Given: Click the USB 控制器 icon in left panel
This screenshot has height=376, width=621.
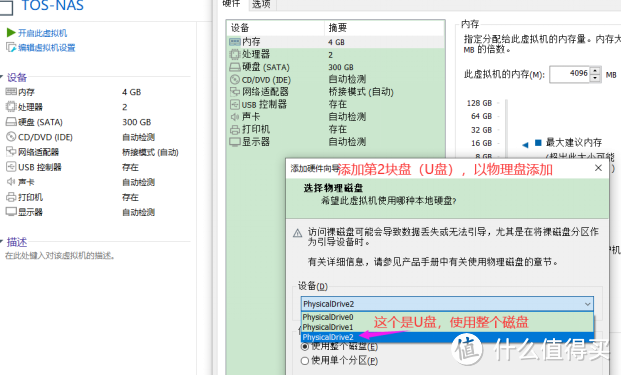Looking at the screenshot, I should (11, 167).
